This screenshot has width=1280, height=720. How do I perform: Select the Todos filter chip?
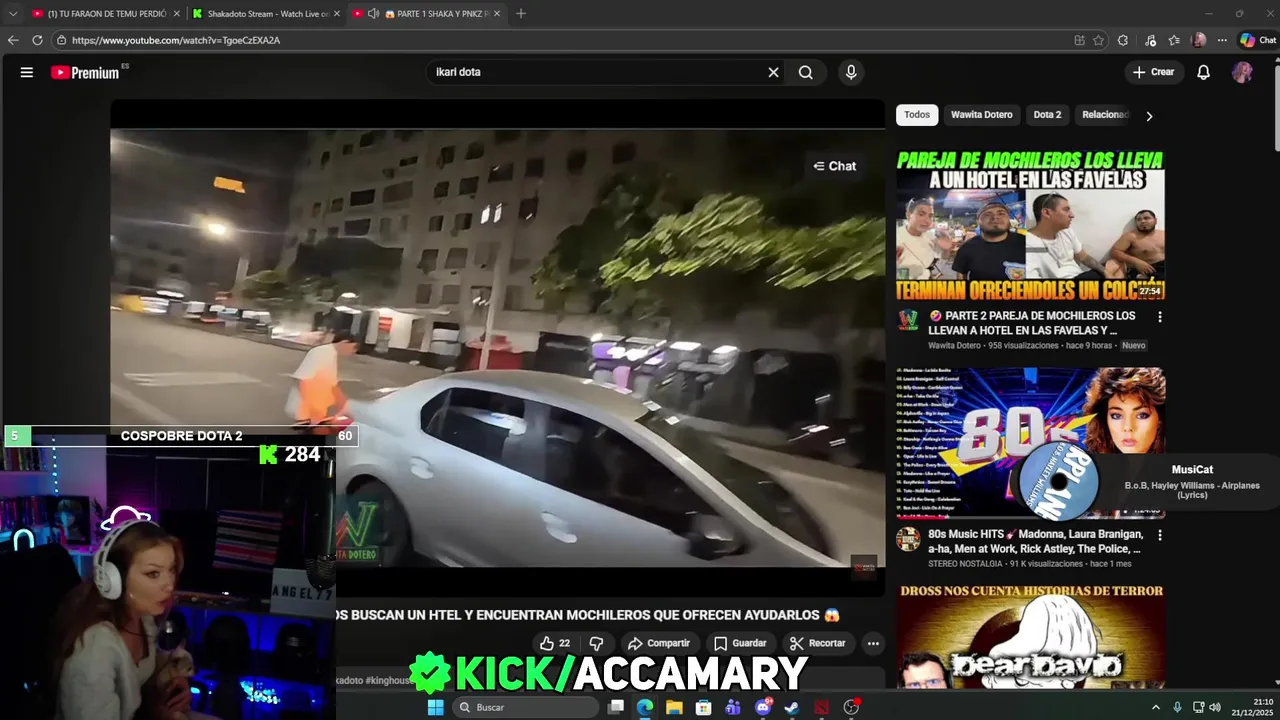pos(917,115)
